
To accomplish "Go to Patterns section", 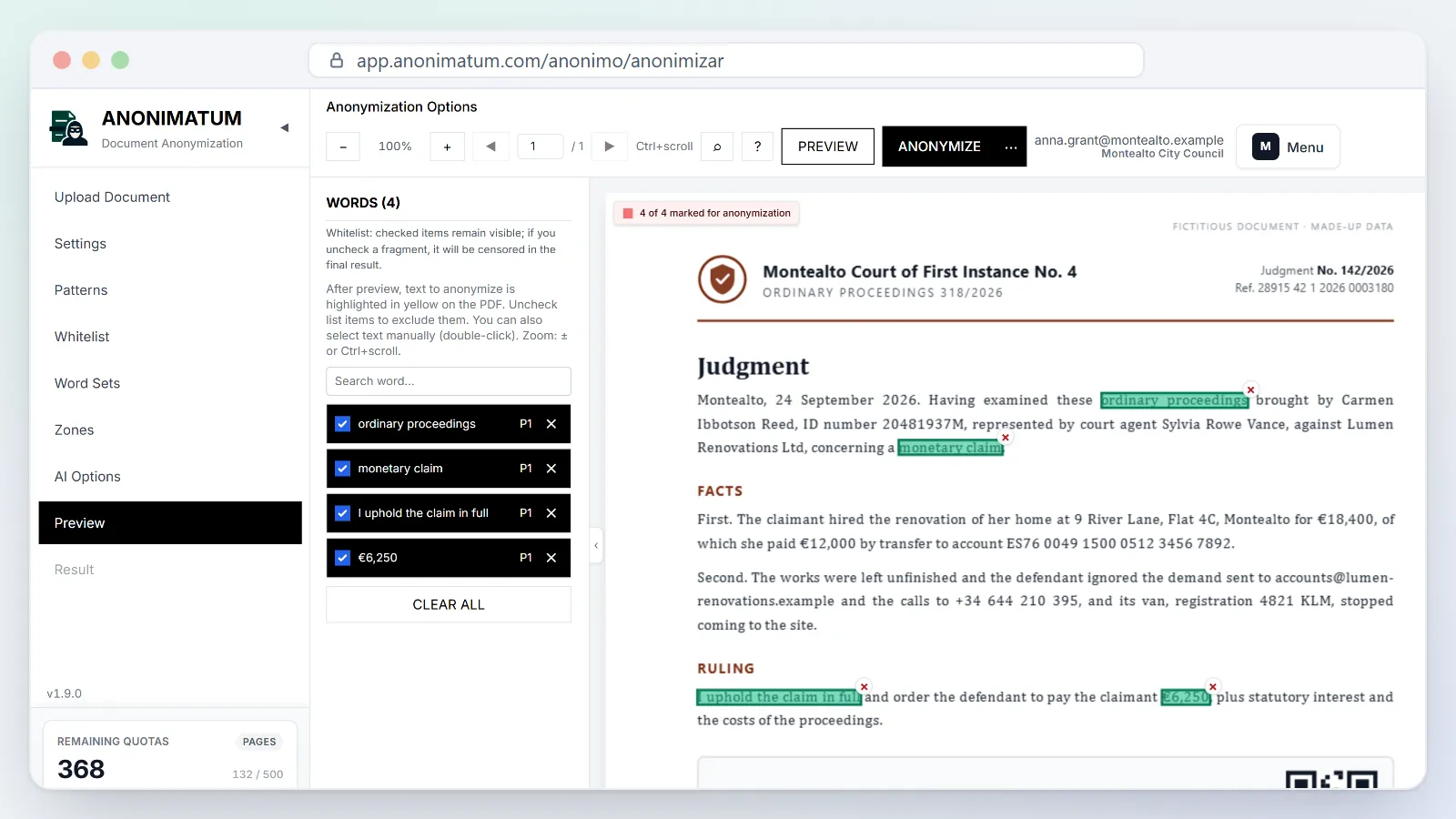I will click(x=170, y=290).
